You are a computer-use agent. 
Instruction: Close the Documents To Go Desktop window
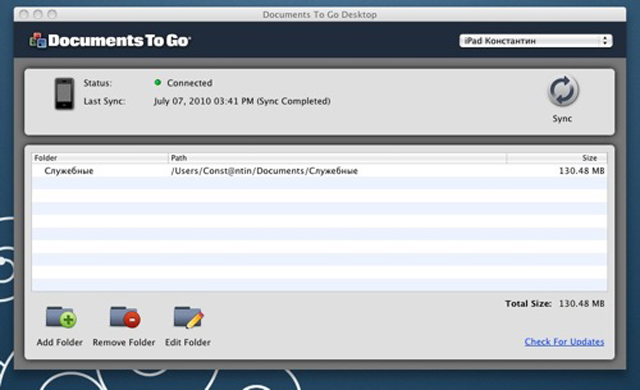[24, 14]
